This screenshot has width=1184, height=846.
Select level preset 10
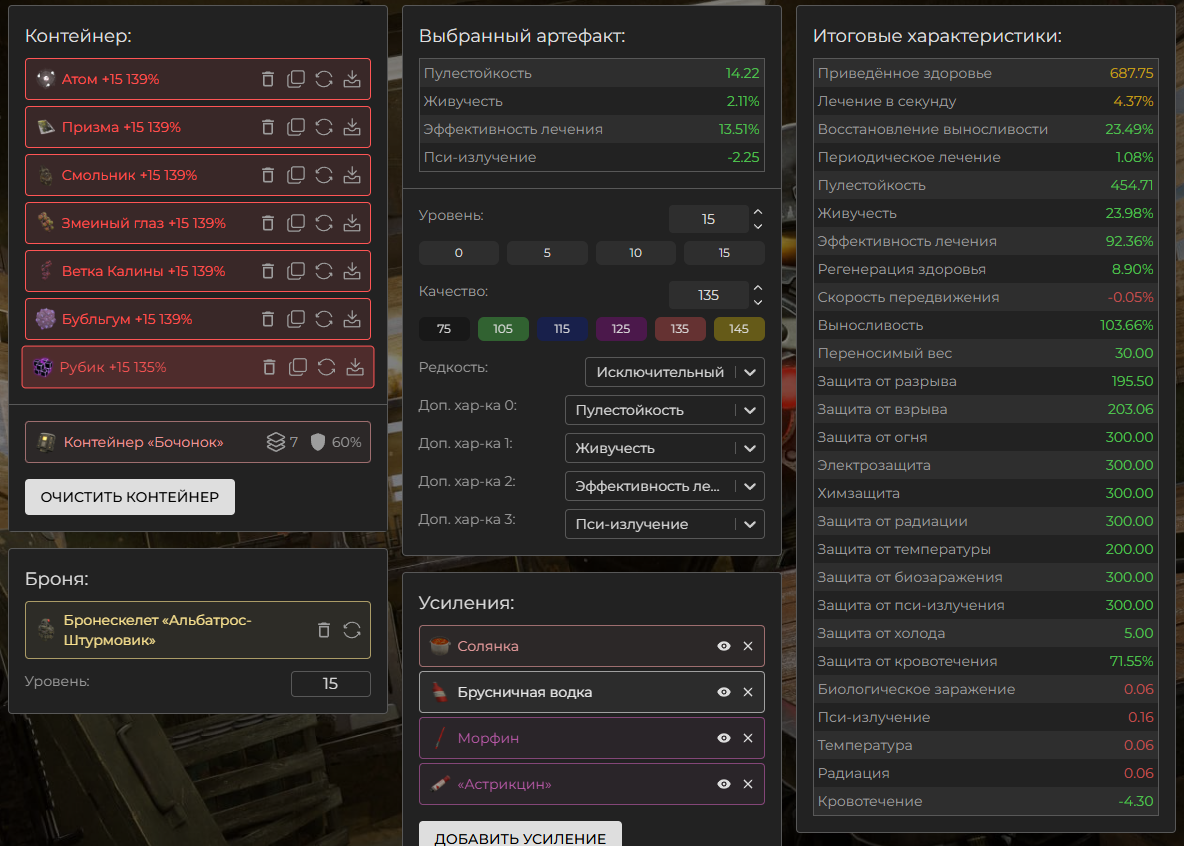[x=635, y=253]
